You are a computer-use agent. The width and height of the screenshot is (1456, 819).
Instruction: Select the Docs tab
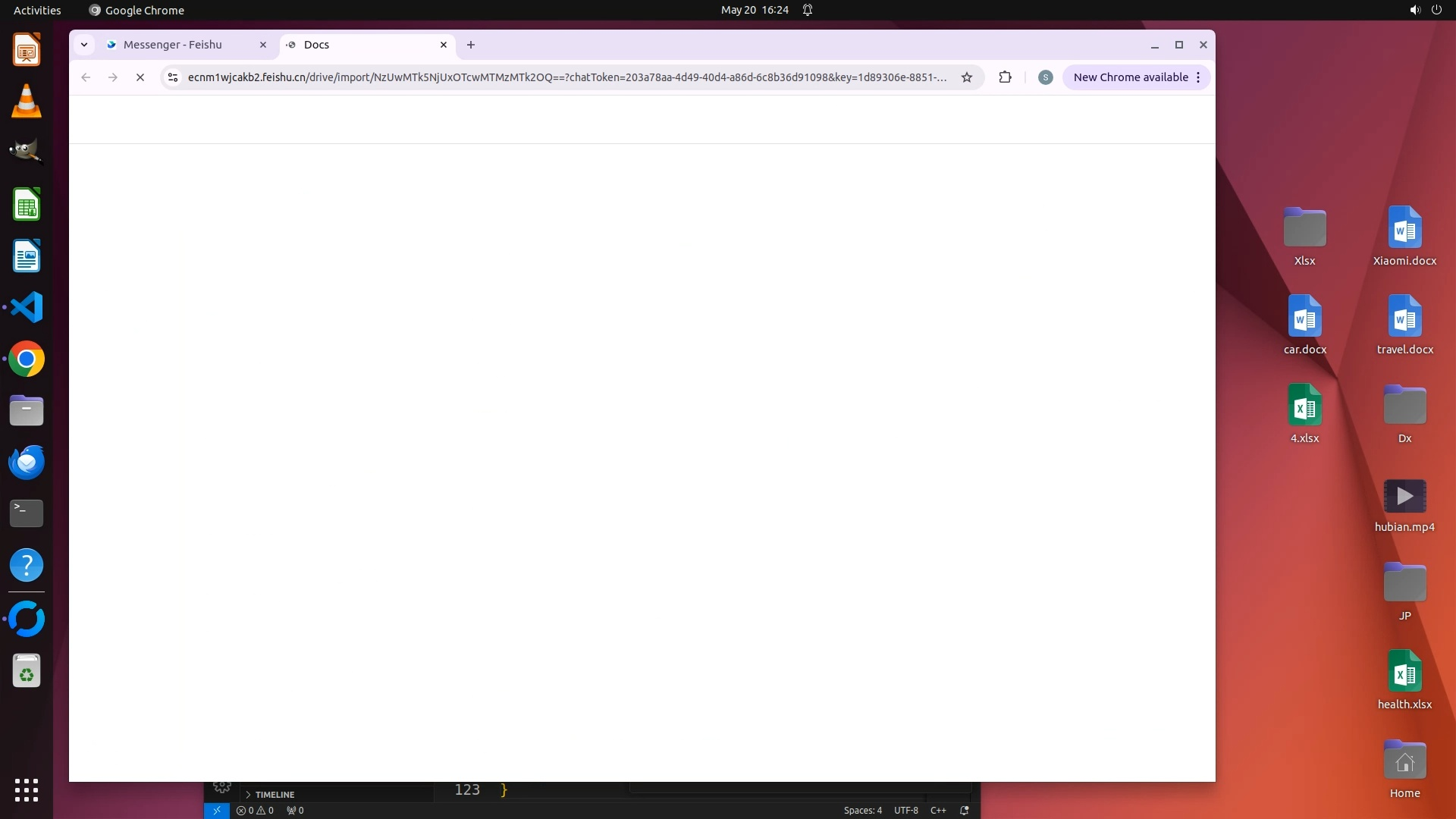(x=356, y=45)
